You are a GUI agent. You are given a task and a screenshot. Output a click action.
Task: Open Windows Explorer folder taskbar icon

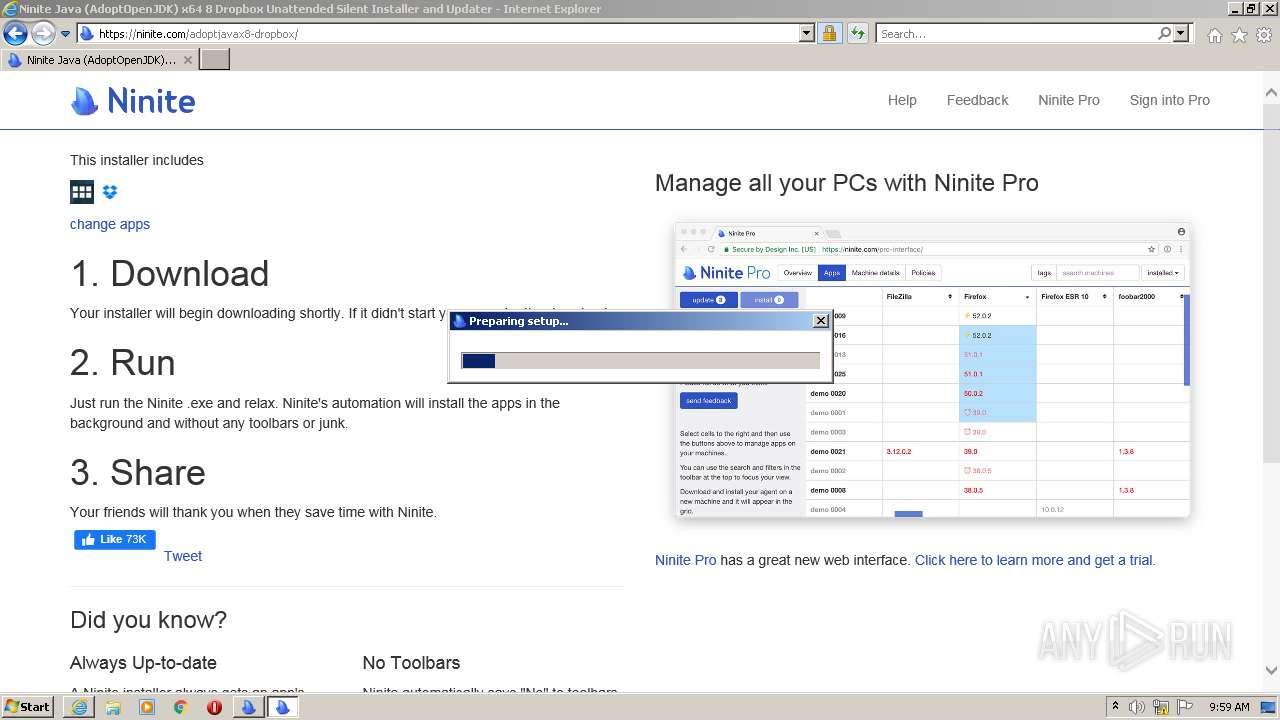point(113,707)
